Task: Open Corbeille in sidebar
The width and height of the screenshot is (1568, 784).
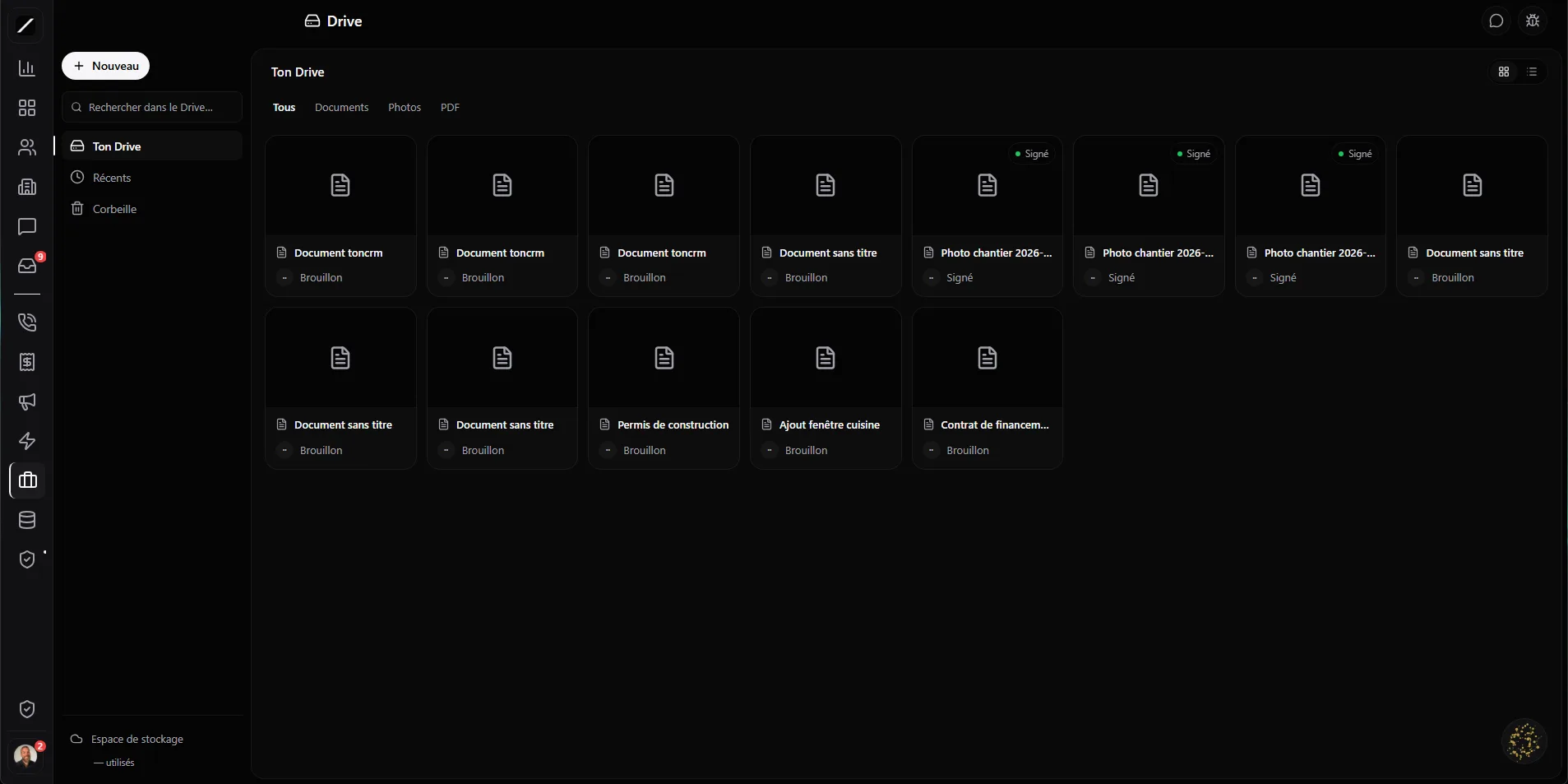Action: tap(152, 209)
